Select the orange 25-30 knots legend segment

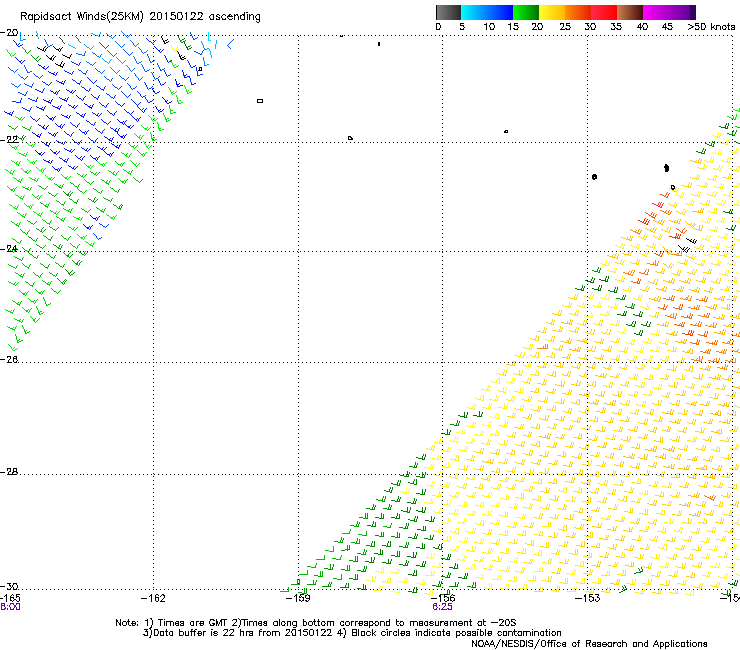tap(578, 12)
